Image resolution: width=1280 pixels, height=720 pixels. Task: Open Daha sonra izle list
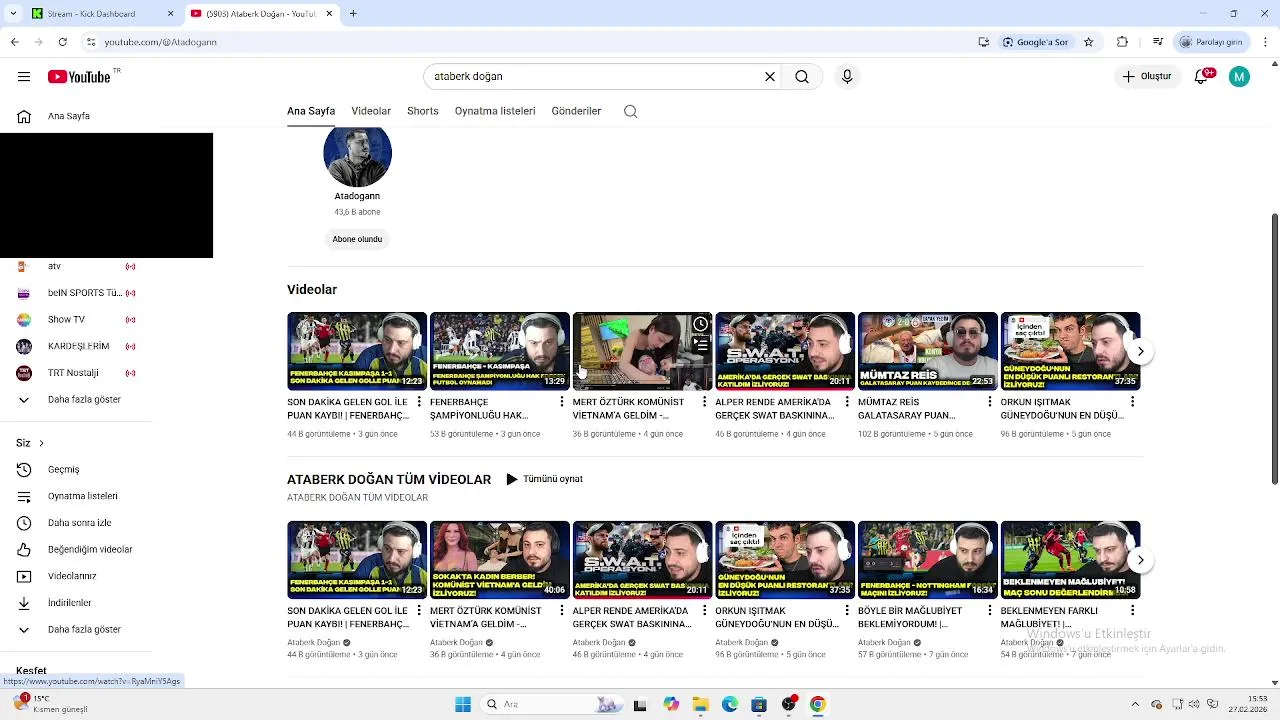[x=79, y=523]
